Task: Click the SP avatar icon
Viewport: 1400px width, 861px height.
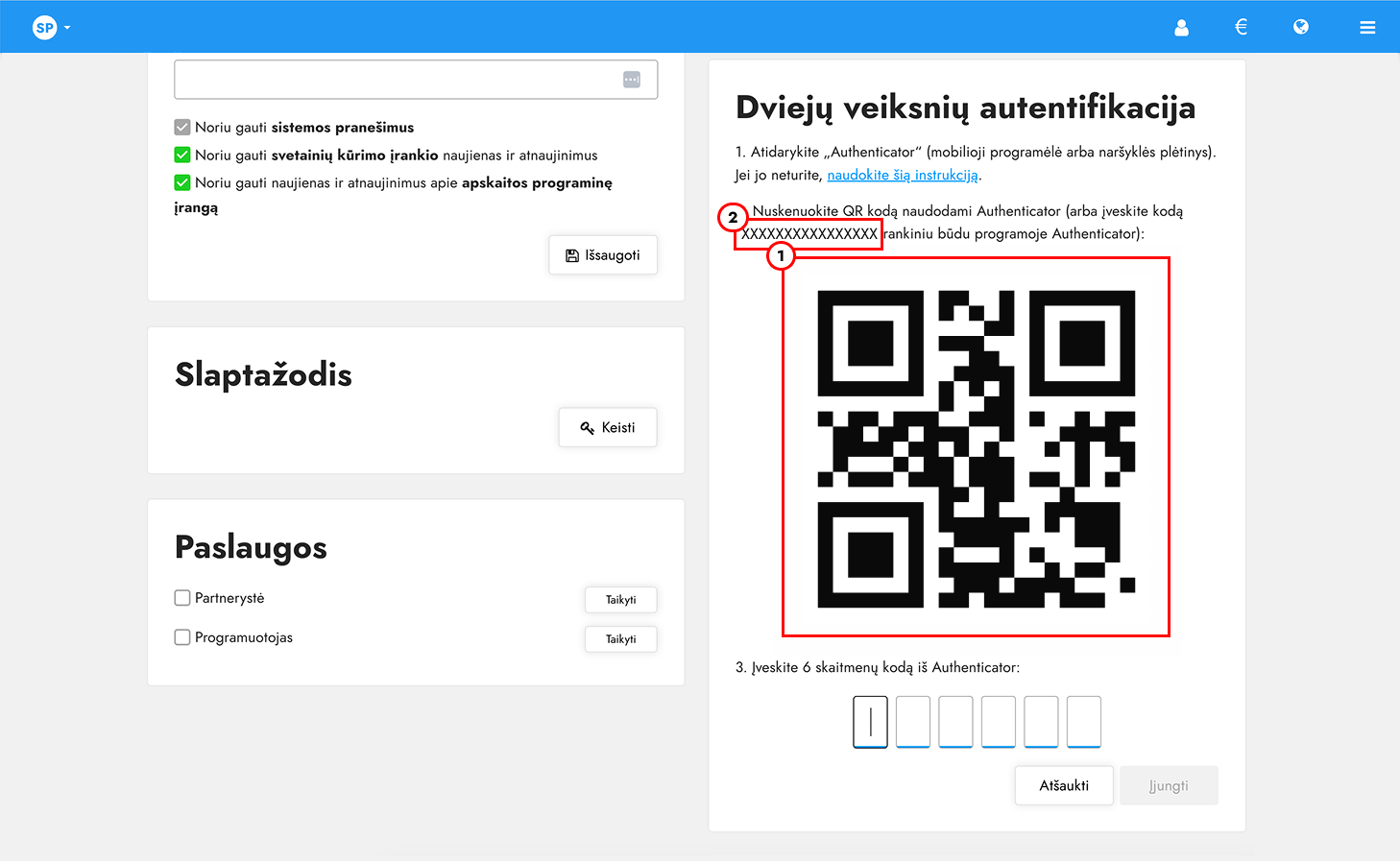Action: [x=42, y=27]
